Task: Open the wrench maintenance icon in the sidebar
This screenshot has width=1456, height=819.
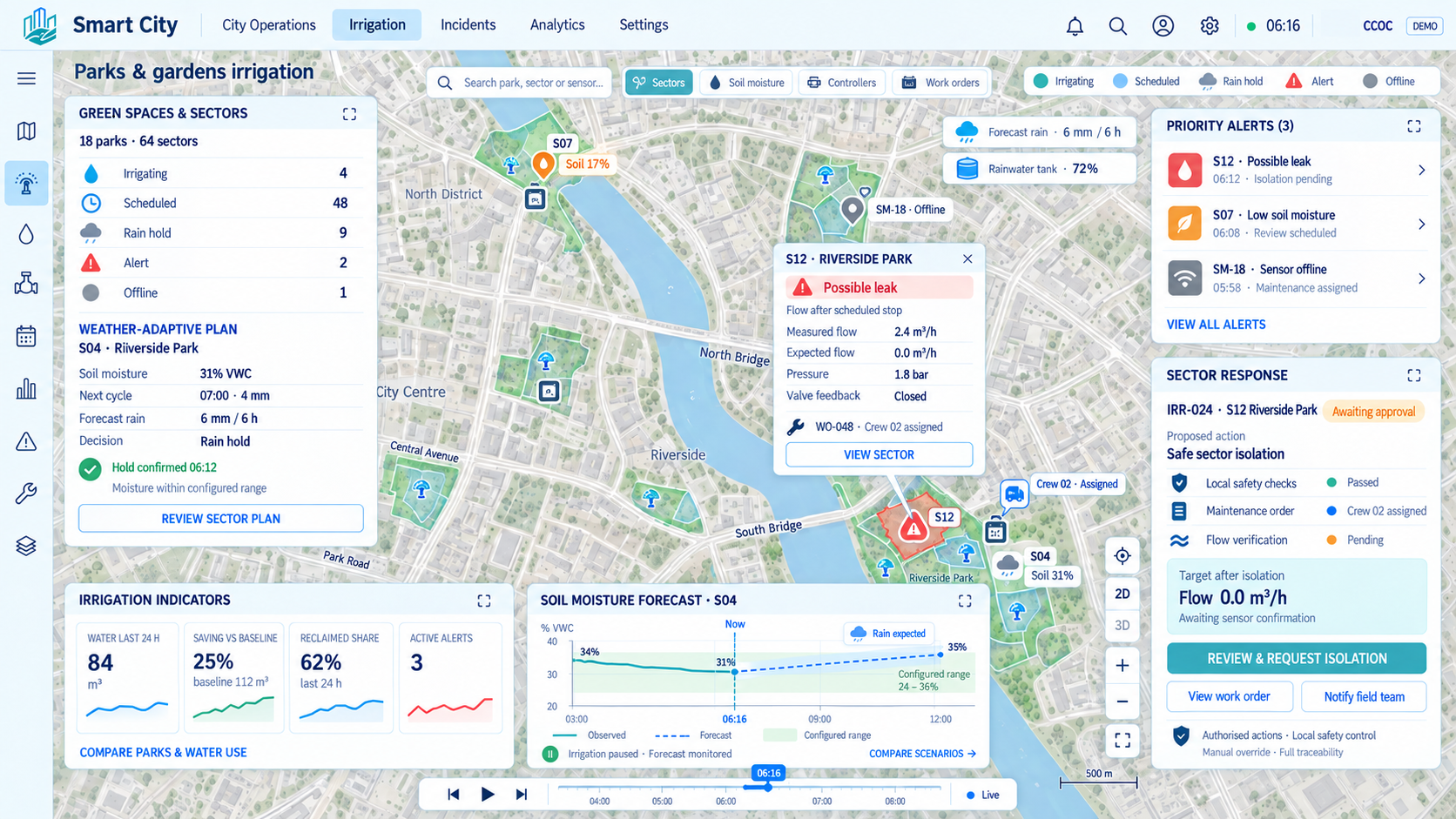Action: click(26, 493)
